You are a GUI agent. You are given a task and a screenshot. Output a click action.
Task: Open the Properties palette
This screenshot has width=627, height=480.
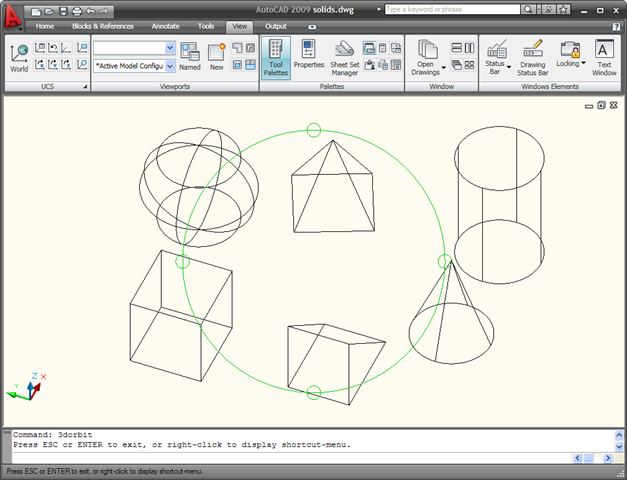[309, 56]
